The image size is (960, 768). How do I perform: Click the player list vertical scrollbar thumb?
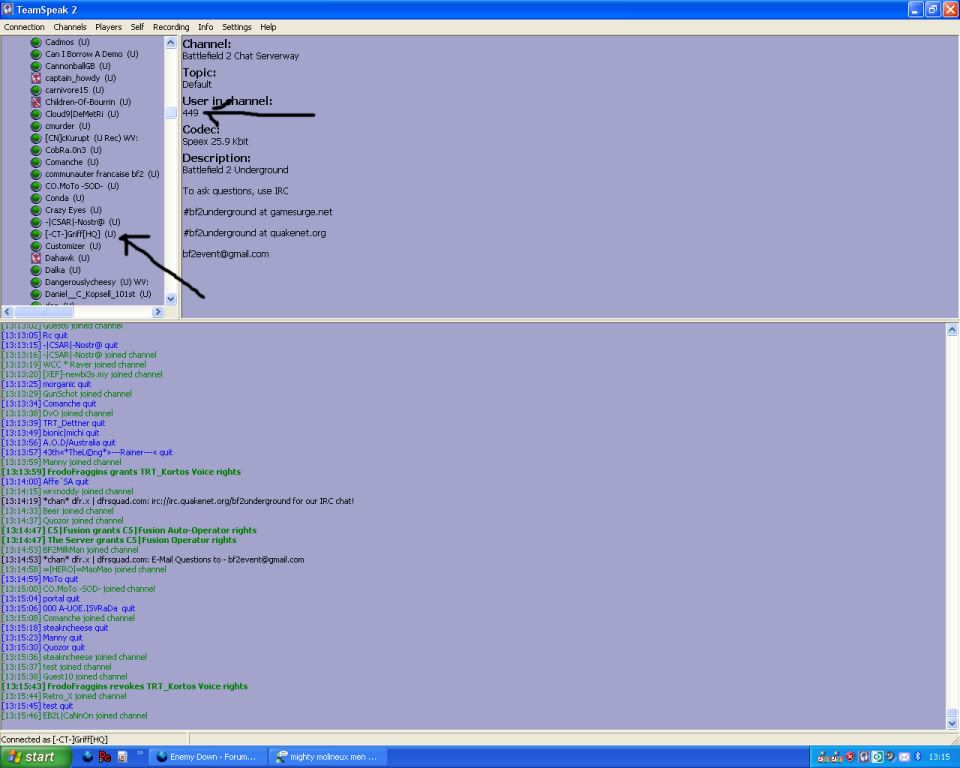tap(171, 113)
